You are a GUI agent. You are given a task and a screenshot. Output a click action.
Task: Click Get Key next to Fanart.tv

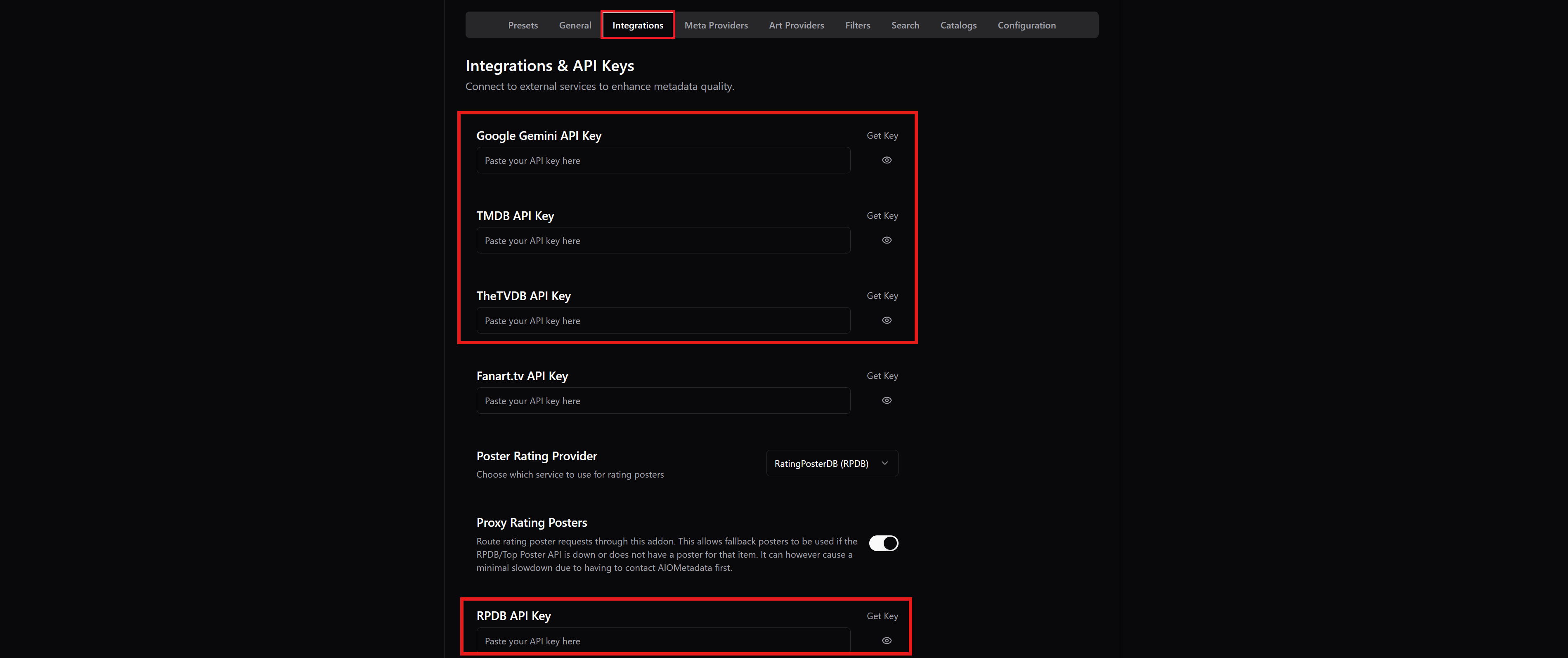(x=882, y=376)
